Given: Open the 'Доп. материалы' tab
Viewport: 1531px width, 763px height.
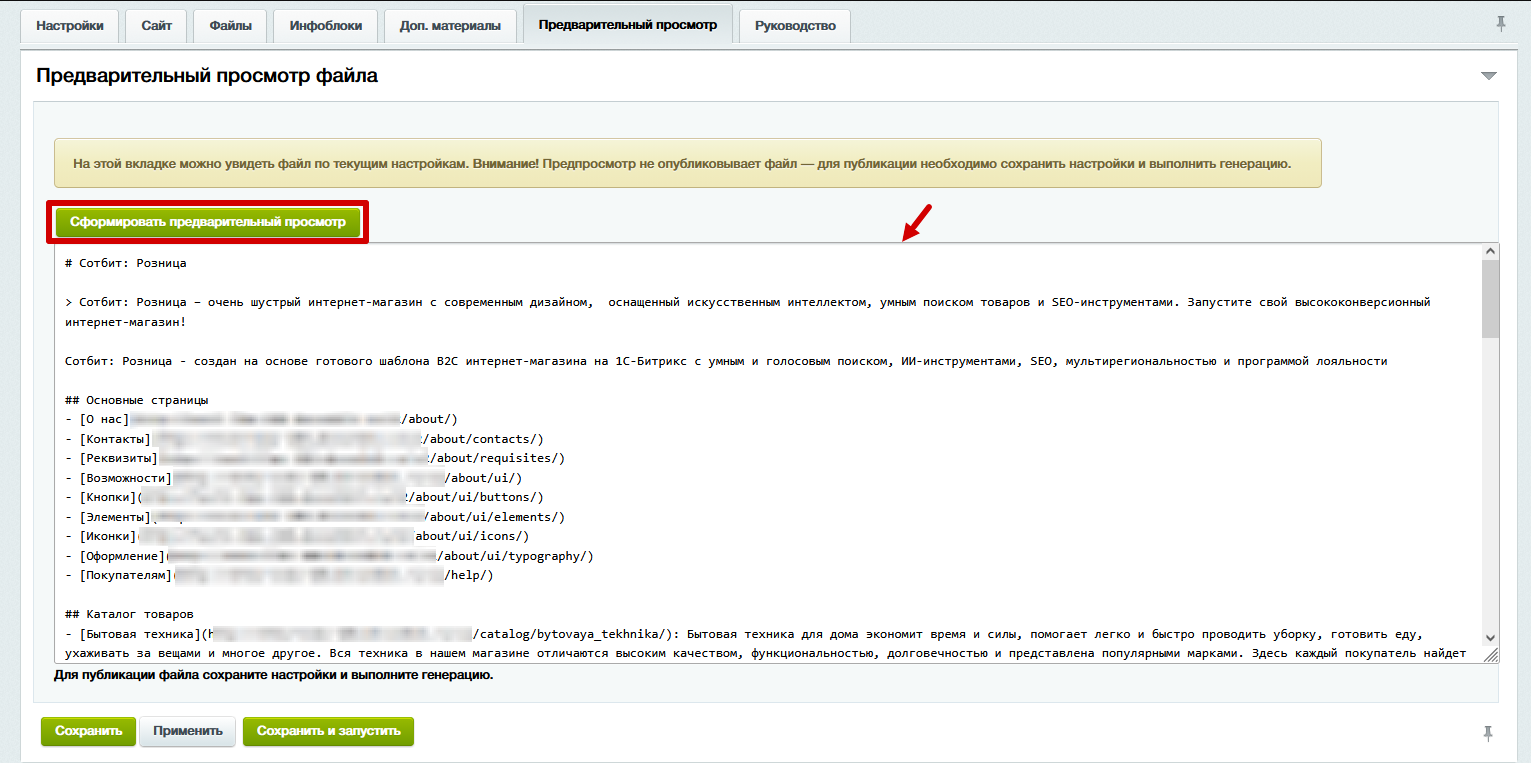Looking at the screenshot, I should (x=450, y=26).
